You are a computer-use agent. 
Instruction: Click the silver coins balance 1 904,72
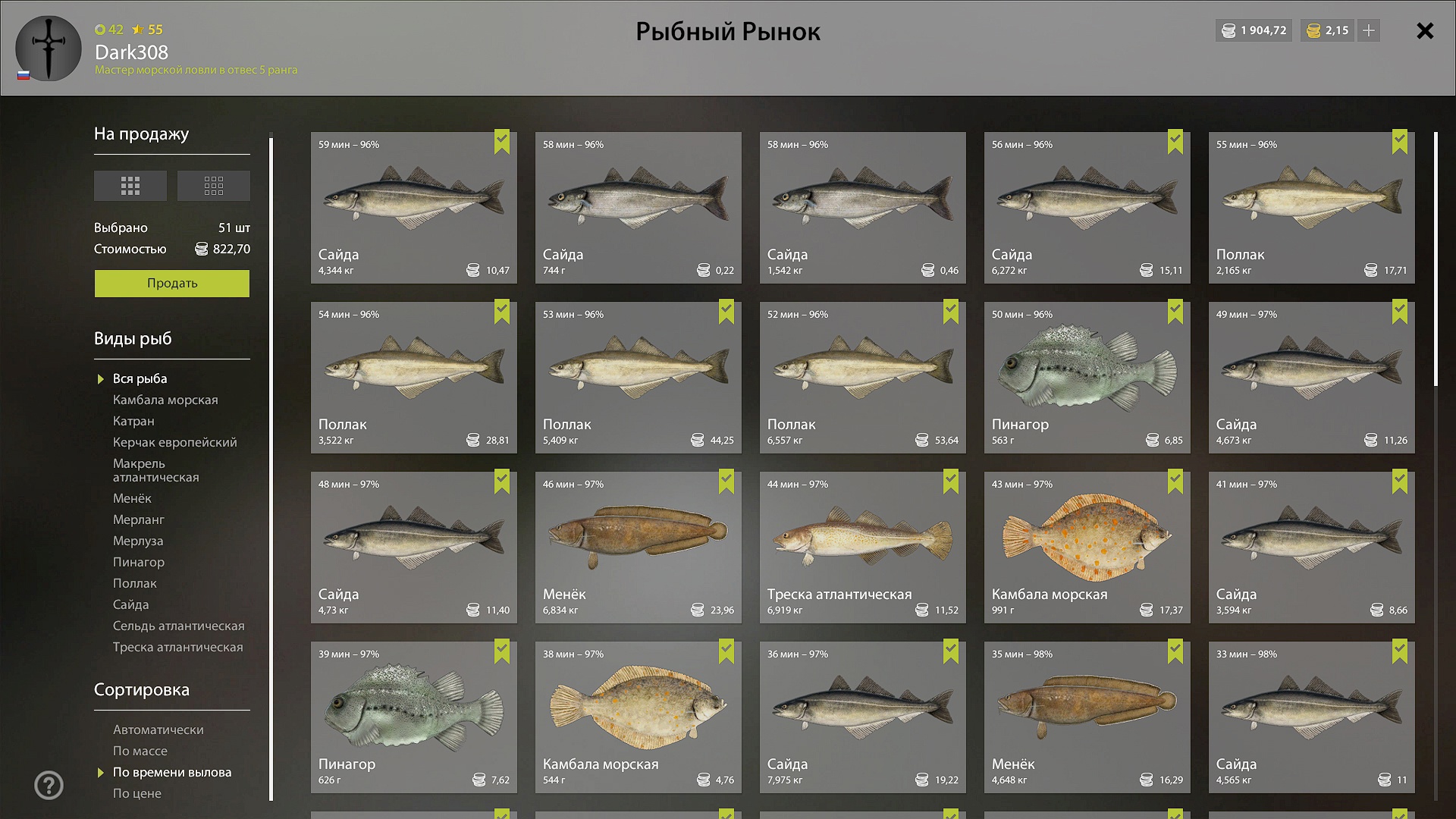(x=1254, y=30)
